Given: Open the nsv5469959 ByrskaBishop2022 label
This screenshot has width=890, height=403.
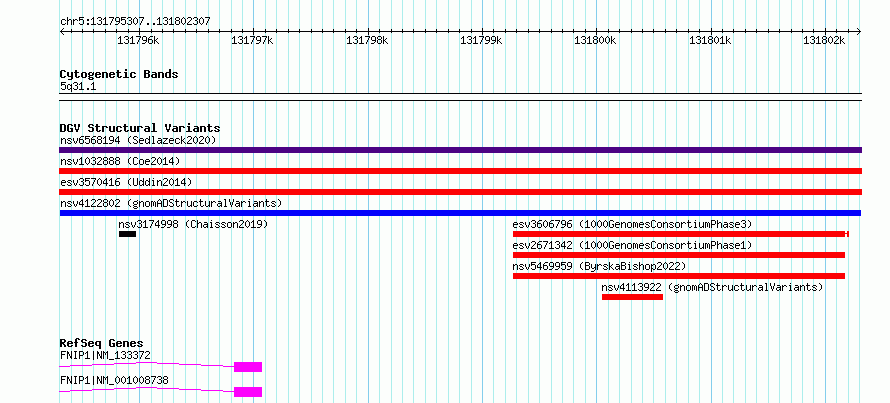Looking at the screenshot, I should coord(599,266).
